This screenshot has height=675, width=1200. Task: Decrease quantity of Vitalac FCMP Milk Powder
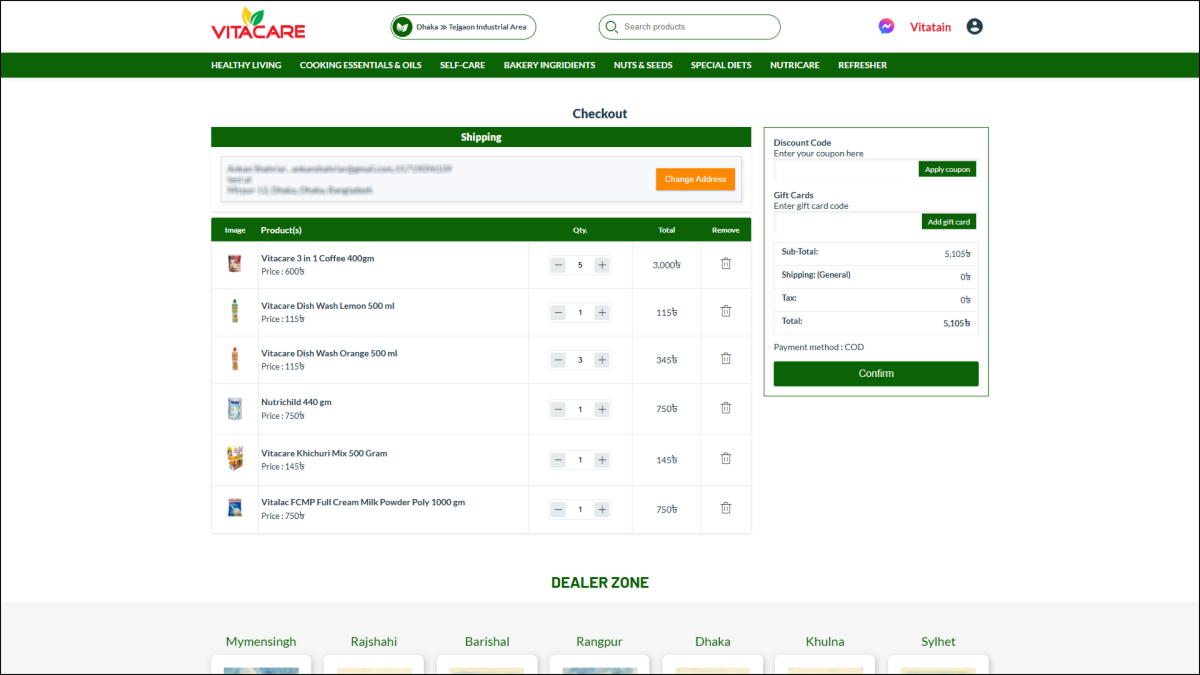coord(558,509)
